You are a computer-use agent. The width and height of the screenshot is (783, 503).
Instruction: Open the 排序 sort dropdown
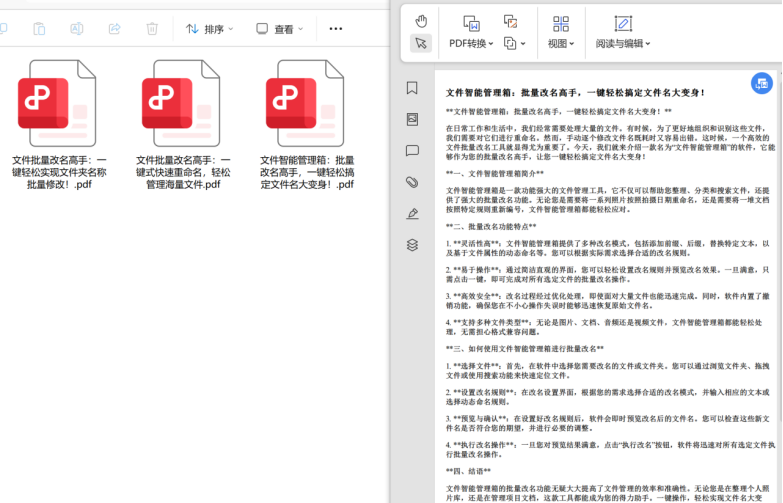pos(209,29)
